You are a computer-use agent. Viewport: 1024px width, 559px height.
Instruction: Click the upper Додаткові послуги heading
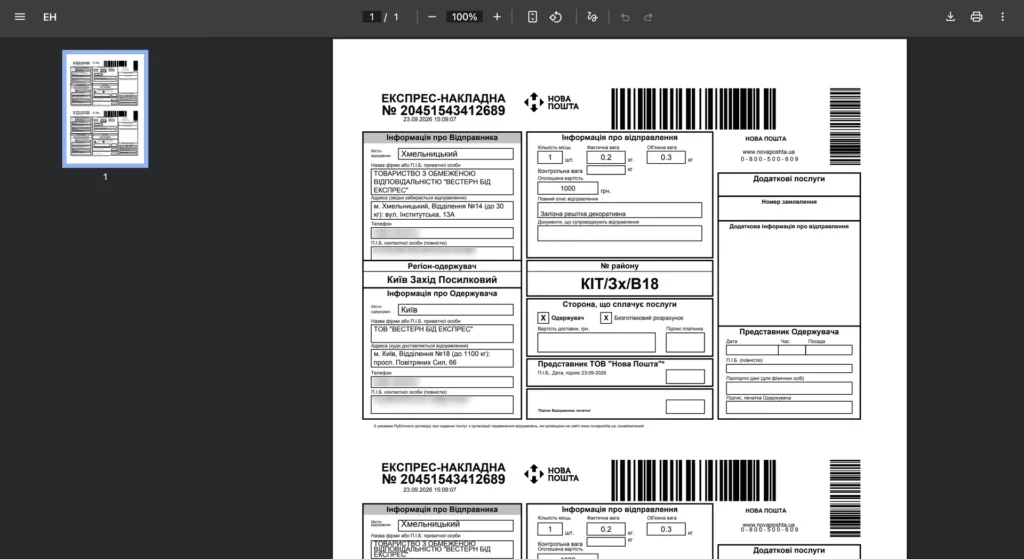(789, 179)
